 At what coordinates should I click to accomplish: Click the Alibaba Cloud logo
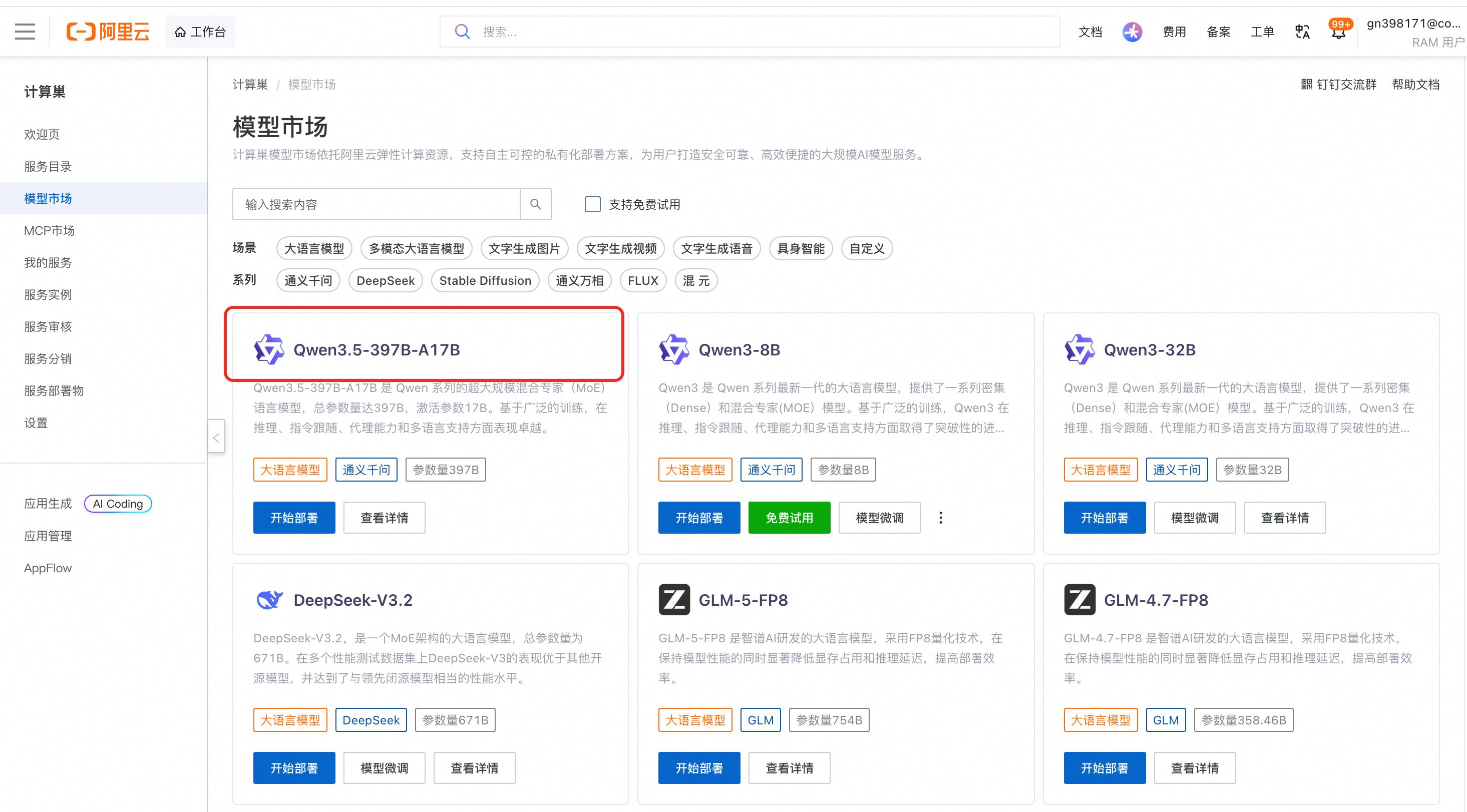[x=108, y=32]
